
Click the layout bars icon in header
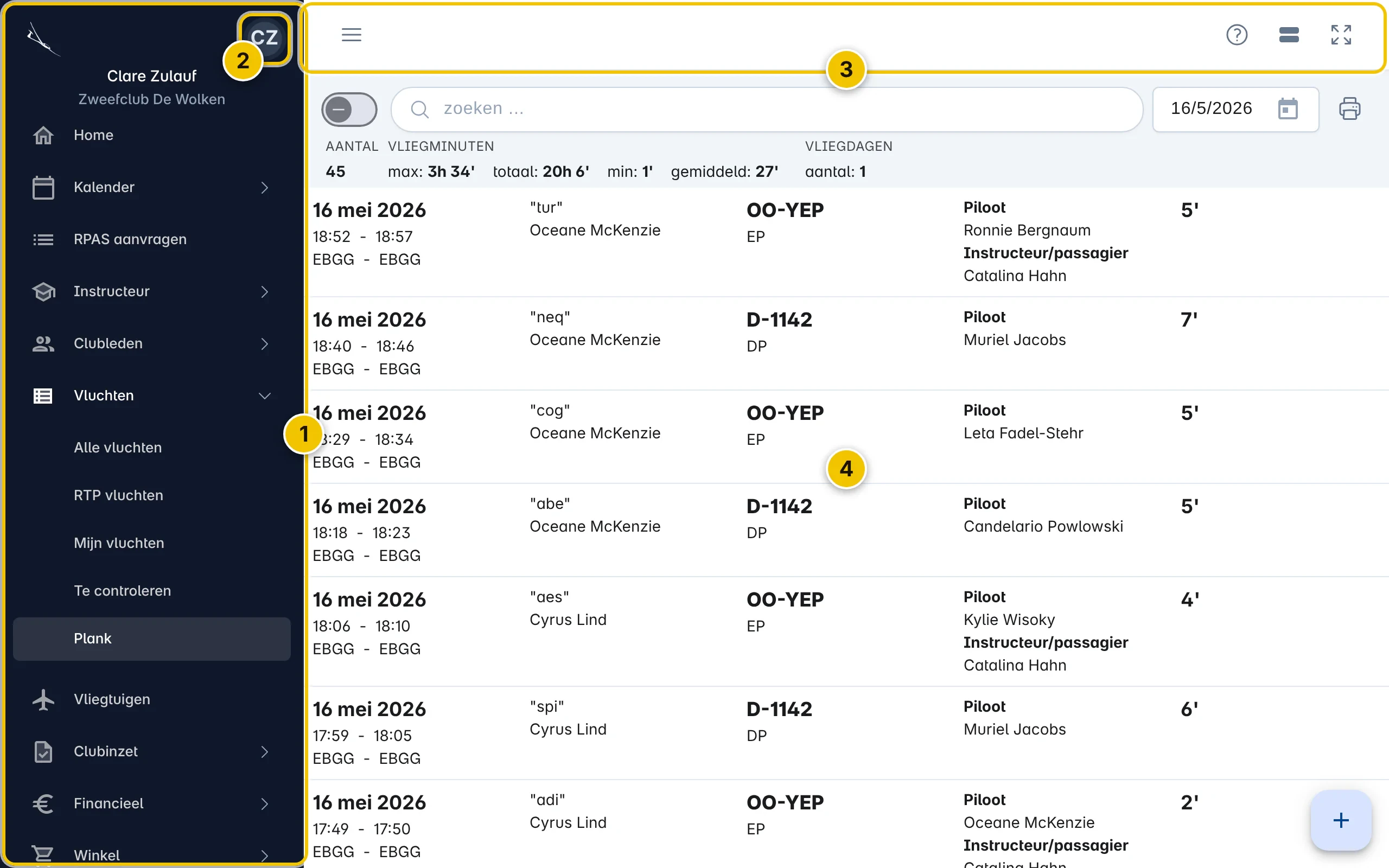1289,34
